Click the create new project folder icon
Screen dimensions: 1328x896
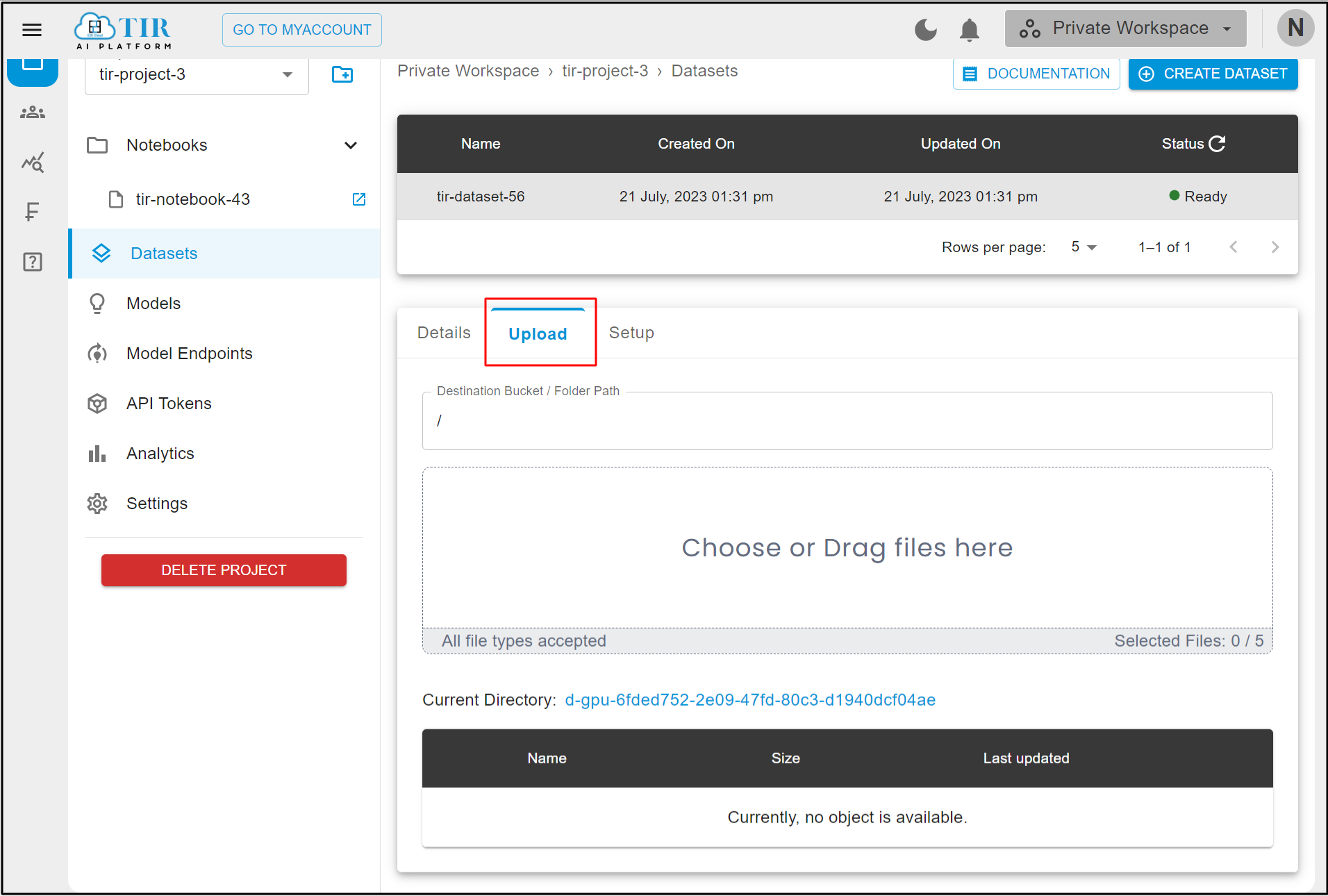(342, 74)
